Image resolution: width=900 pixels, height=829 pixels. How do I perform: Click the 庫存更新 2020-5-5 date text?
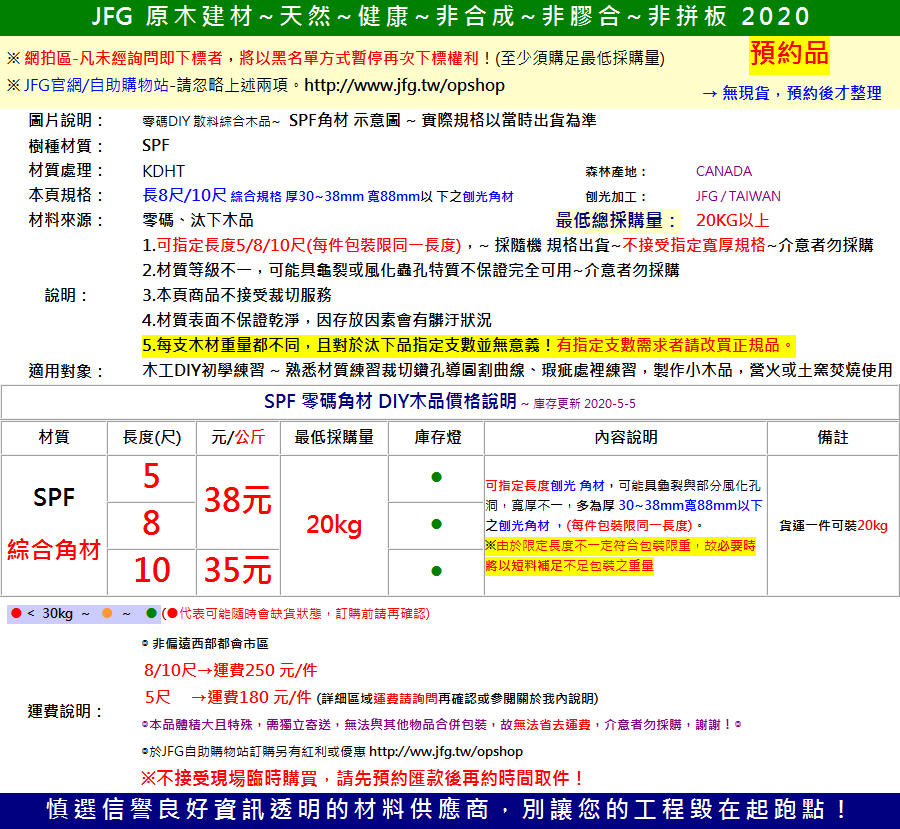click(584, 404)
